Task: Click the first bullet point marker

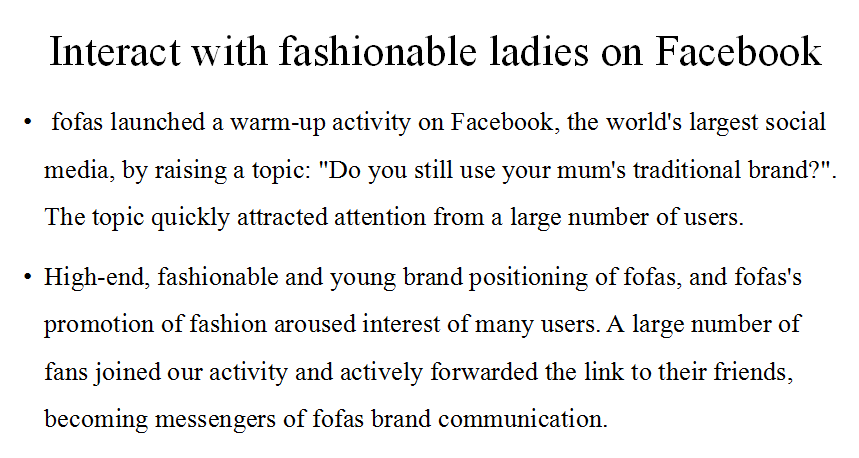Action: click(28, 125)
